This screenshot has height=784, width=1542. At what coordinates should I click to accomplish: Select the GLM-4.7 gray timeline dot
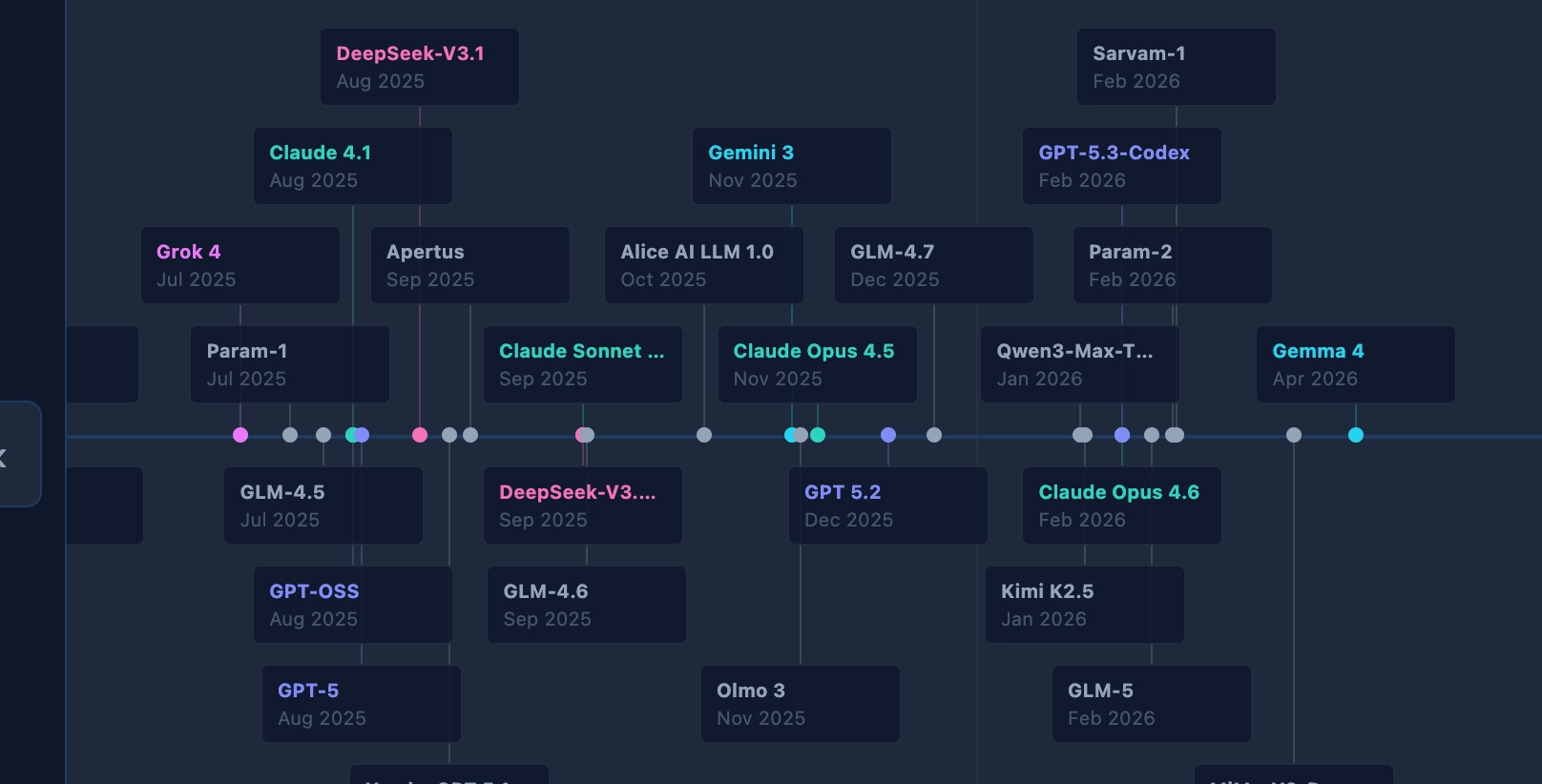pos(934,435)
